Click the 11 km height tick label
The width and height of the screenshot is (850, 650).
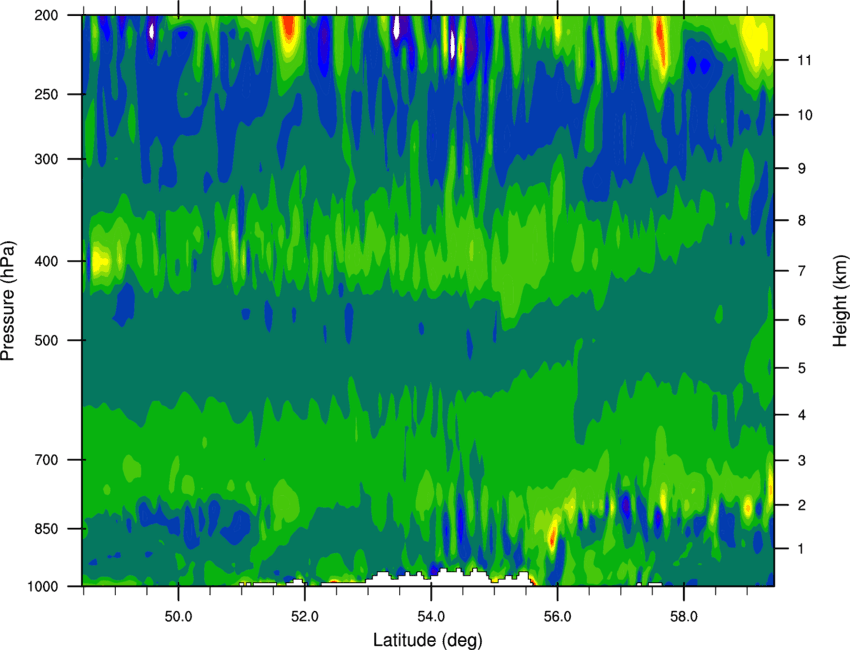(x=805, y=60)
